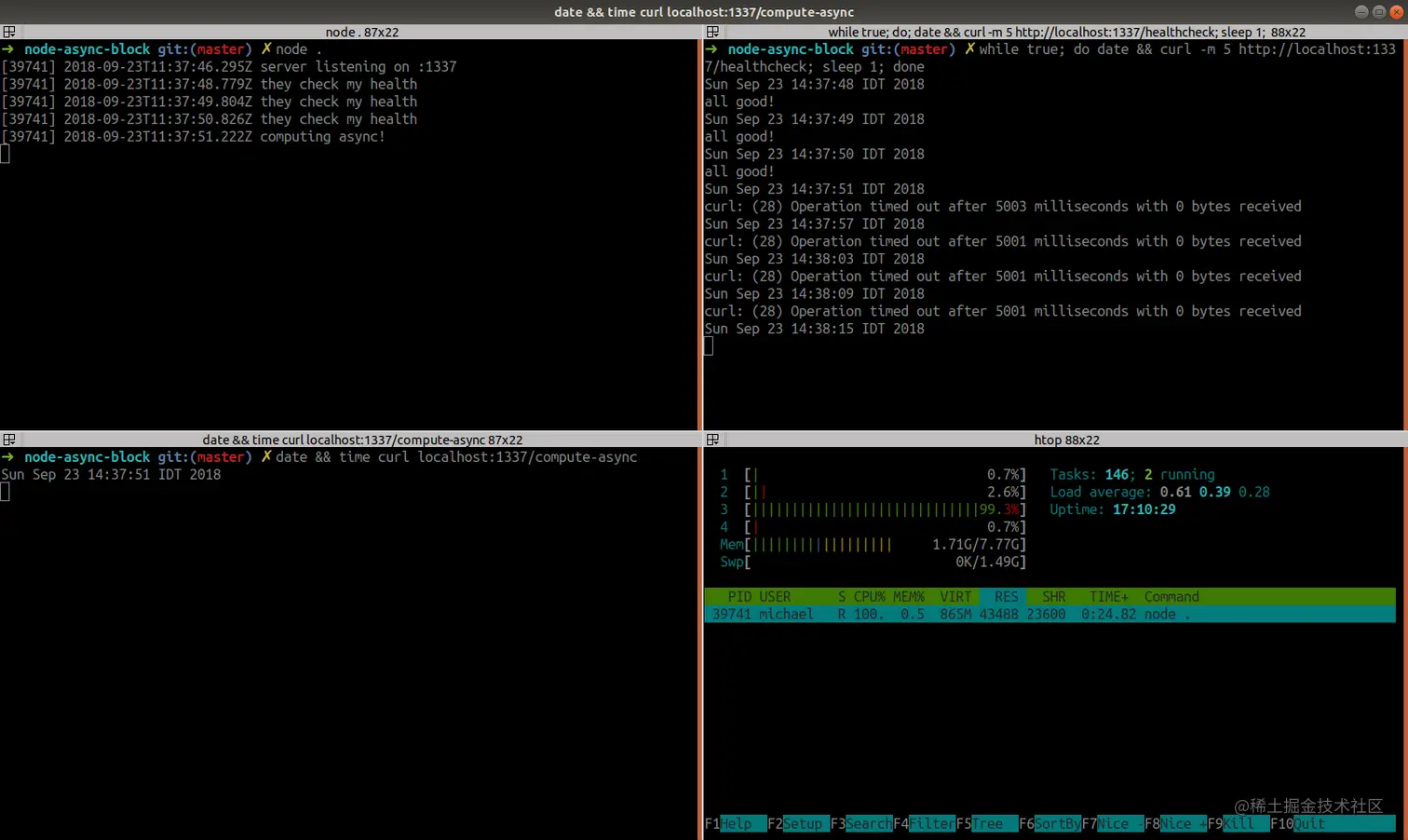Open htop F1 Help
The width and height of the screenshot is (1408, 840).
pos(735,823)
